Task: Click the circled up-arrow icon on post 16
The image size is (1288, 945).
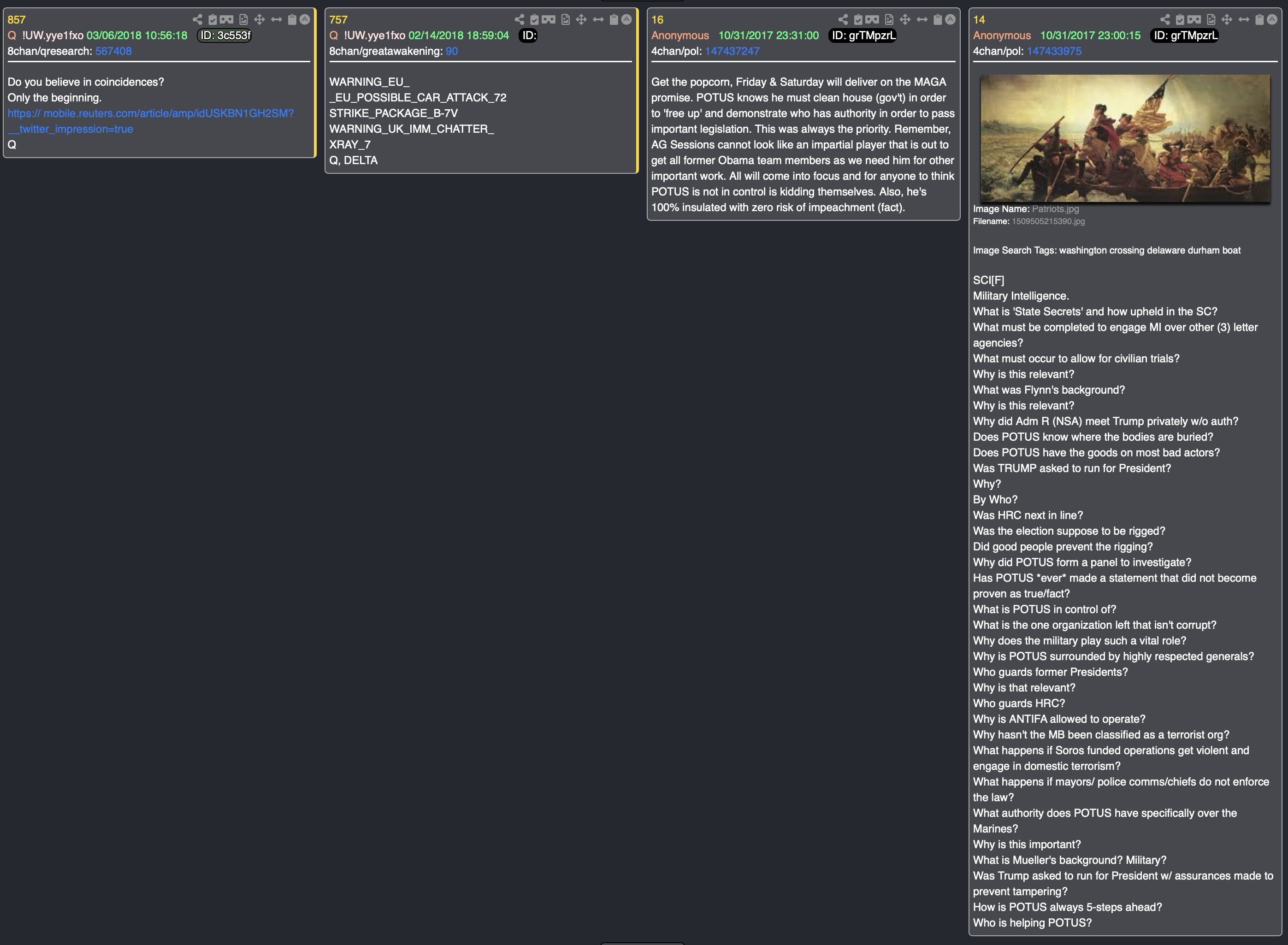Action: (x=951, y=19)
